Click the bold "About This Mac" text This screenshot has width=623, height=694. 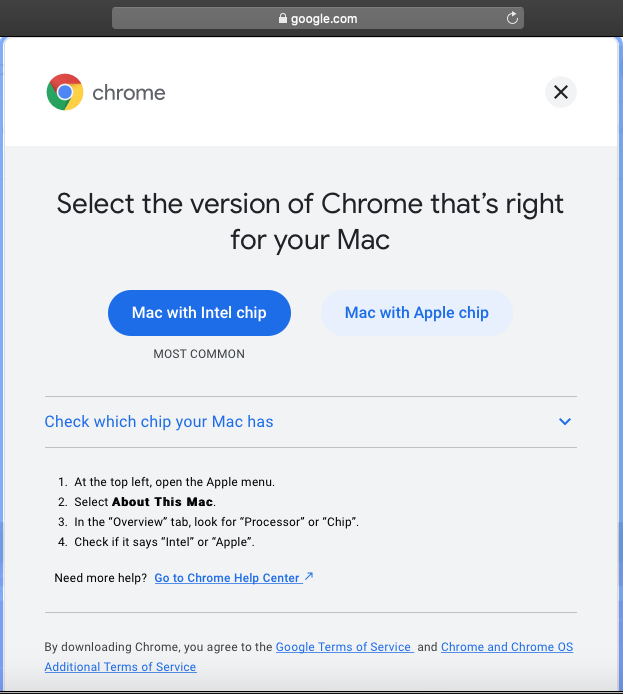[162, 502]
